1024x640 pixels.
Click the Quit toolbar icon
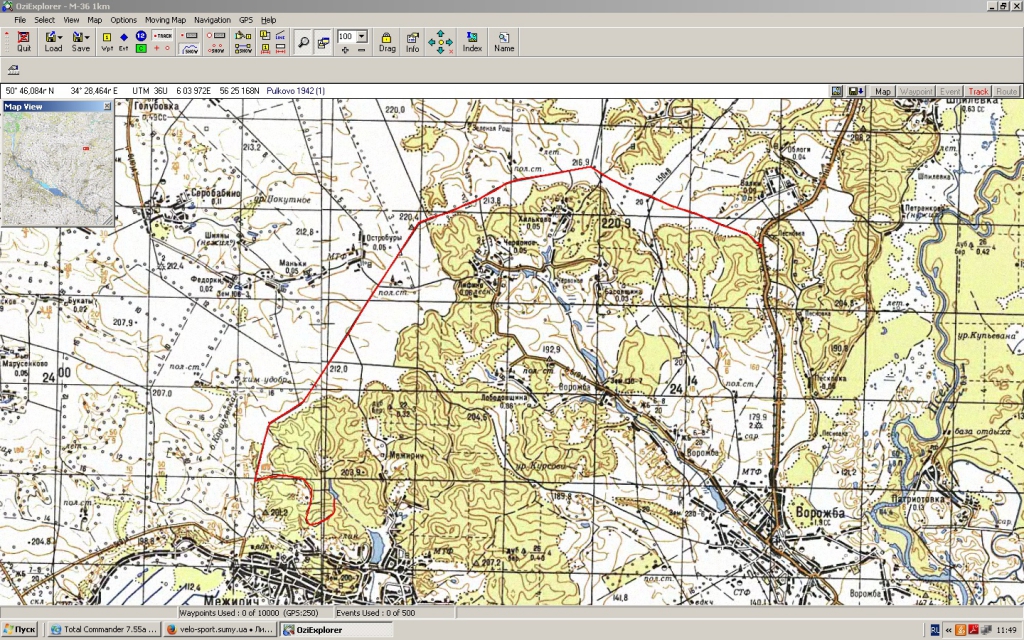(23, 41)
